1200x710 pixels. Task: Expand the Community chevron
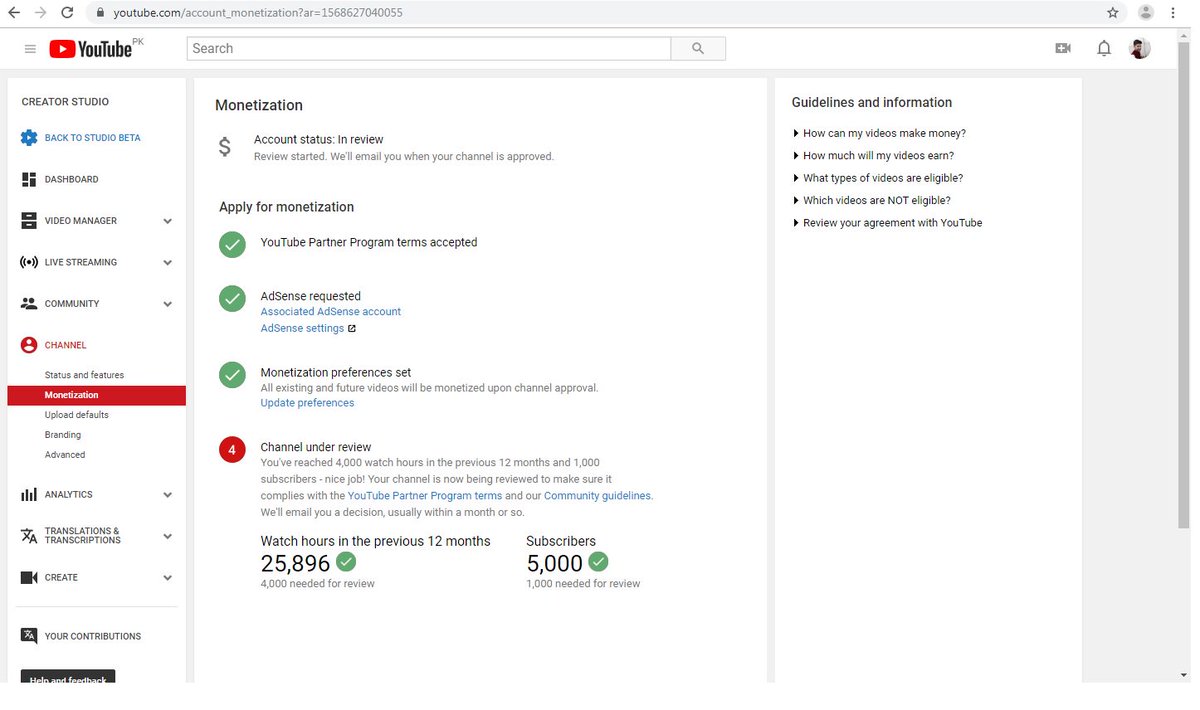click(x=167, y=304)
